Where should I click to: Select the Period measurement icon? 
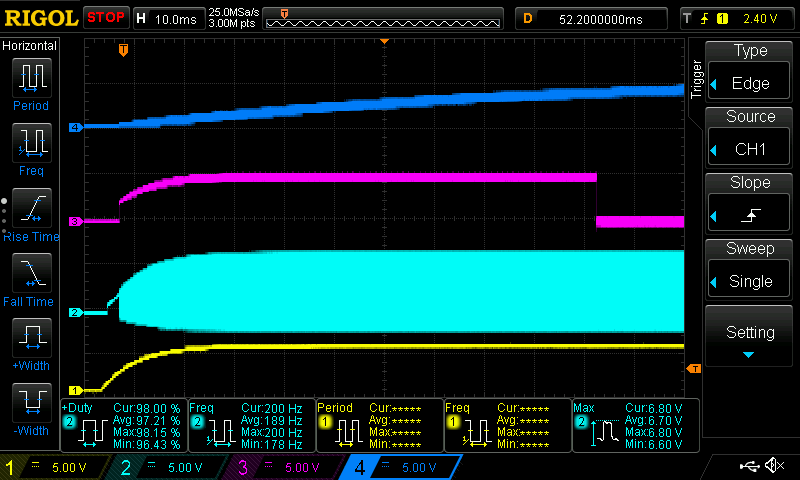pyautogui.click(x=32, y=78)
